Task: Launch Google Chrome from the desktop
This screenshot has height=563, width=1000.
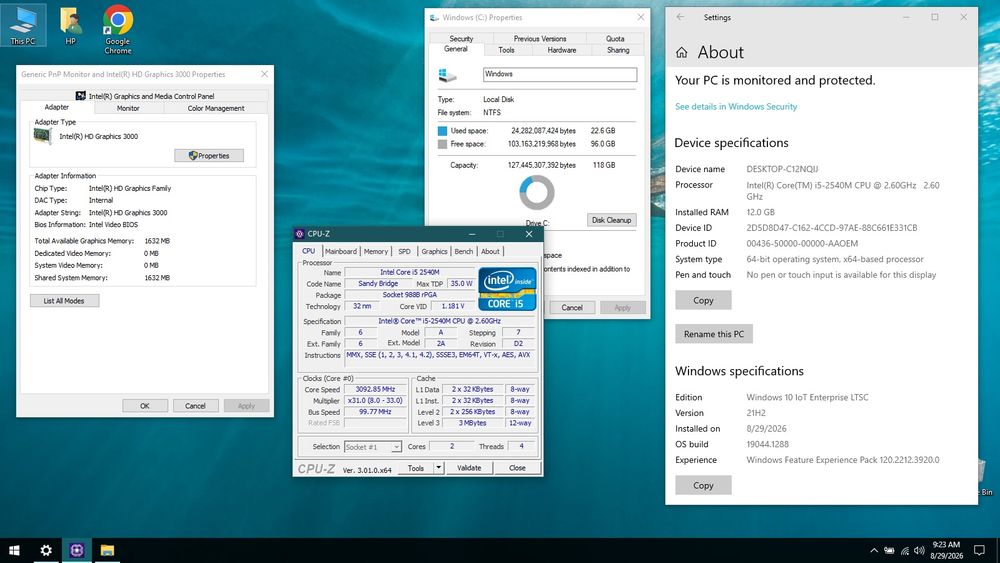Action: tap(118, 29)
